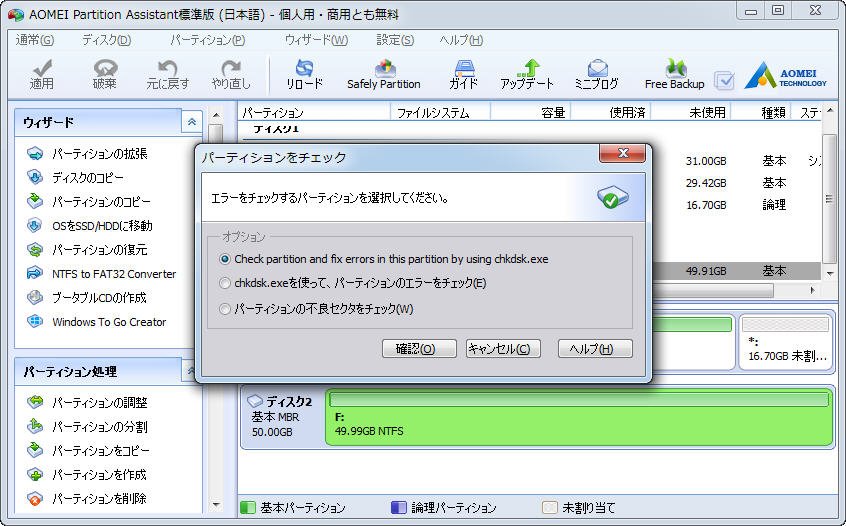Click the キャンセル(C) button

[503, 349]
